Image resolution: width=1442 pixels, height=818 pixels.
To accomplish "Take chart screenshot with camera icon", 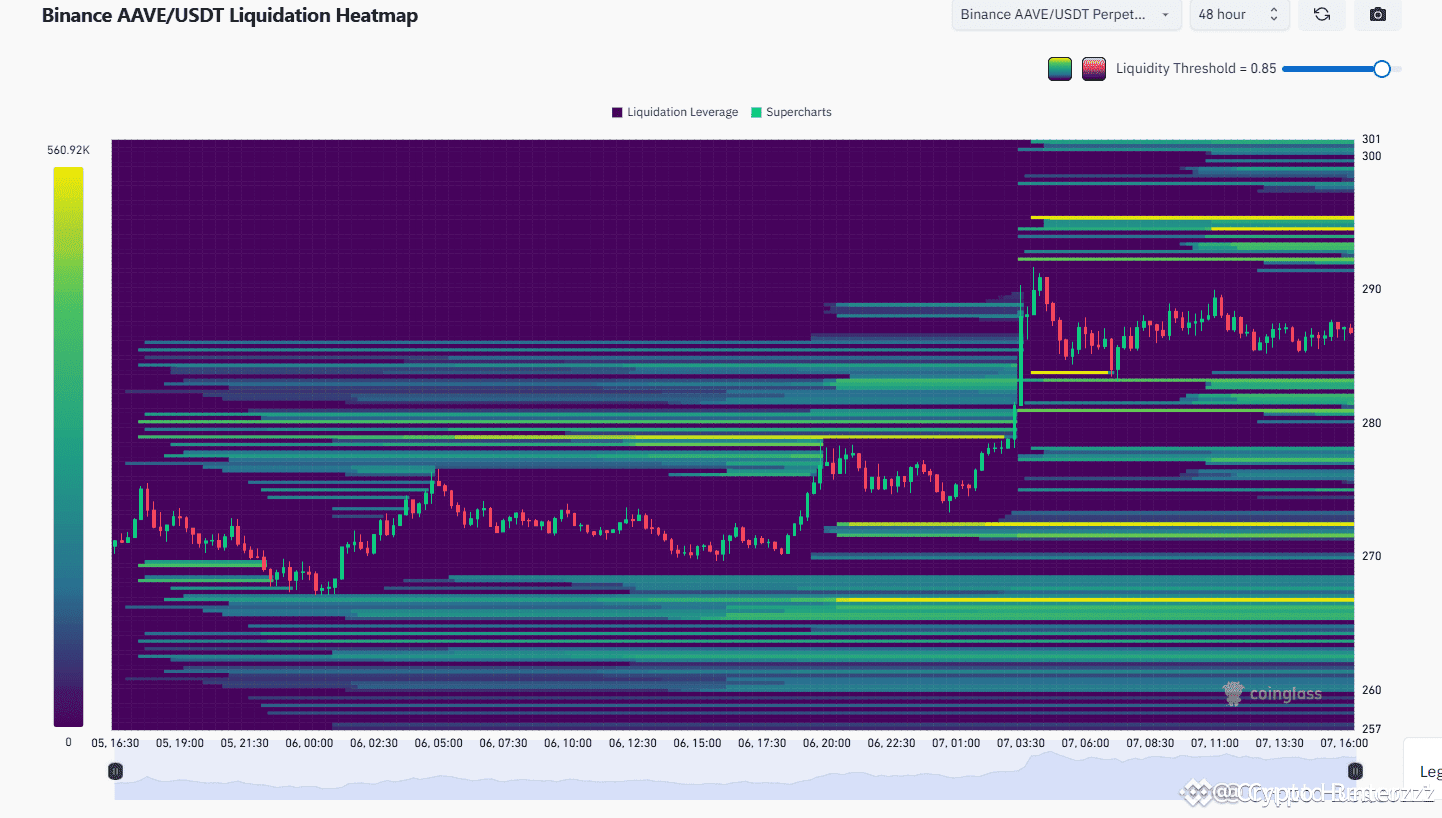I will 1377,14.
